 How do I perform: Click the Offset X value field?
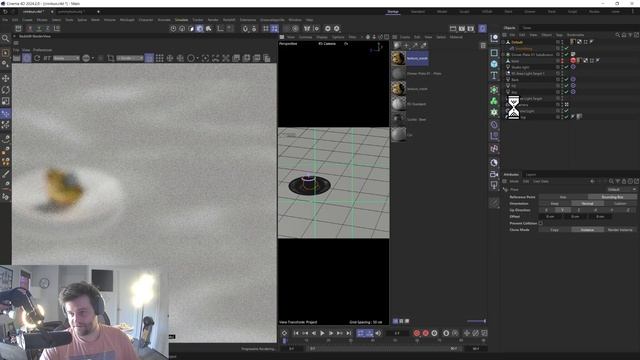click(550, 216)
